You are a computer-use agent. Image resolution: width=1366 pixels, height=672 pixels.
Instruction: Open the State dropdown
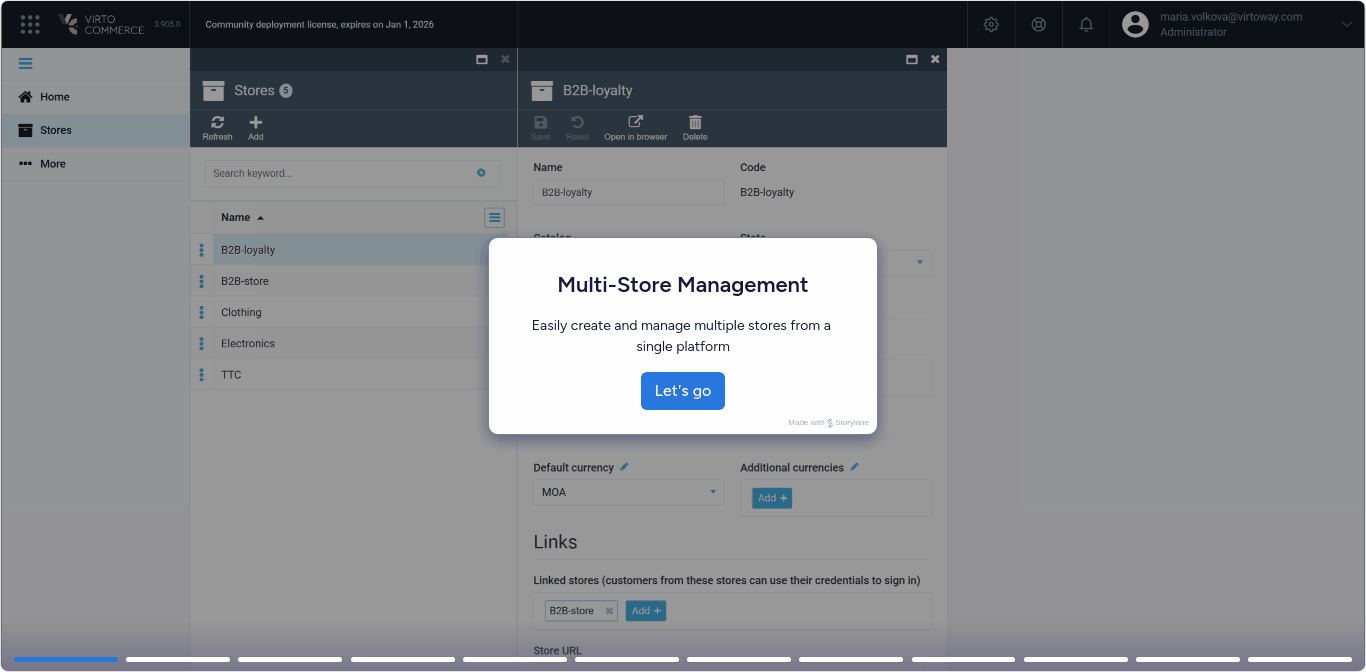tap(920, 263)
